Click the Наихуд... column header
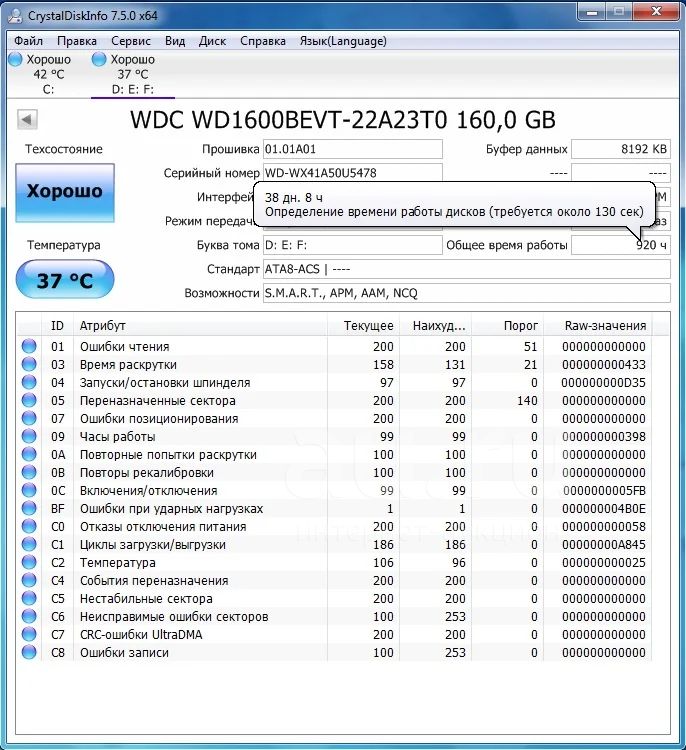 pos(435,326)
